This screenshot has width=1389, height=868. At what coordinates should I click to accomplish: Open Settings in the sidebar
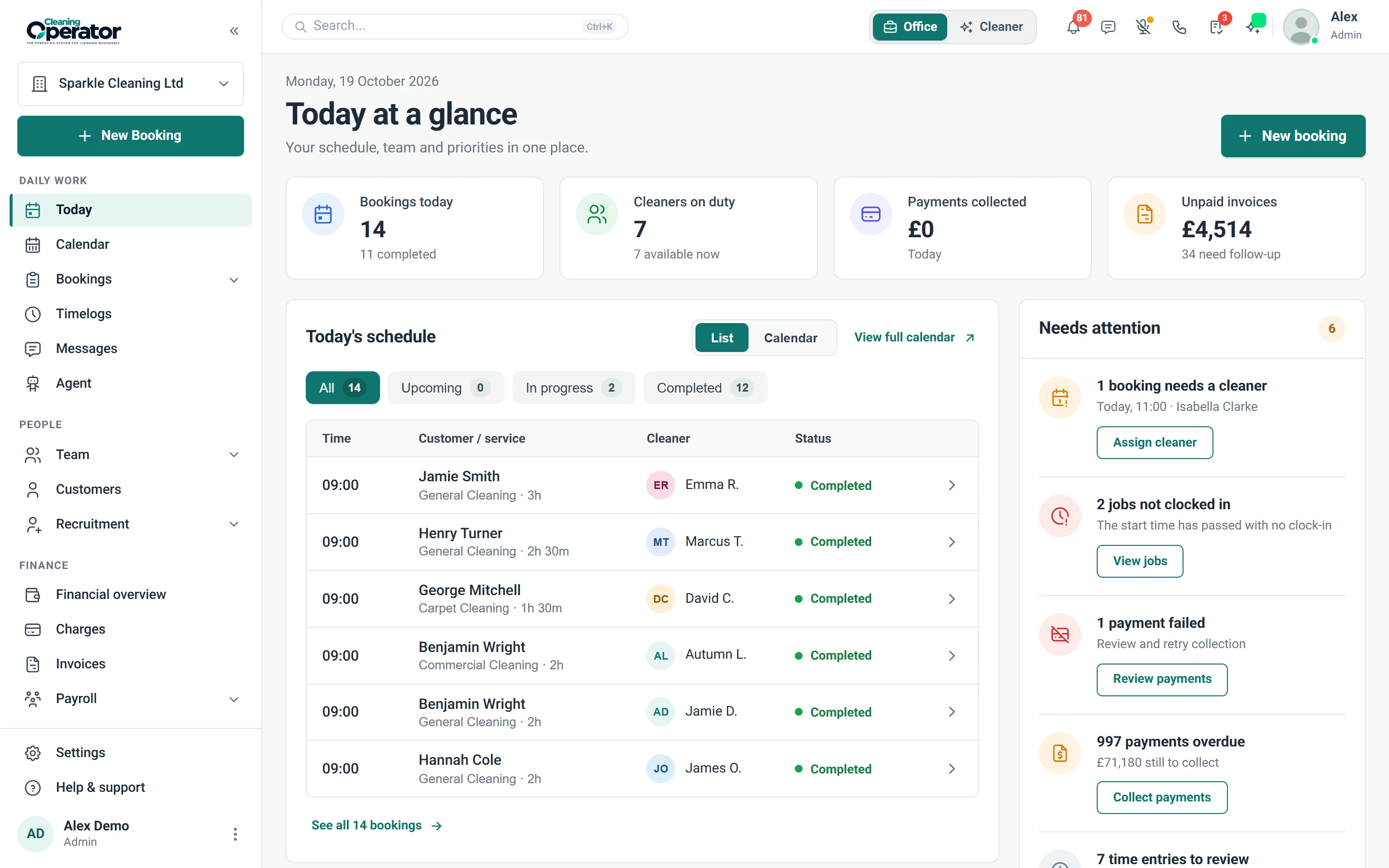(131, 753)
